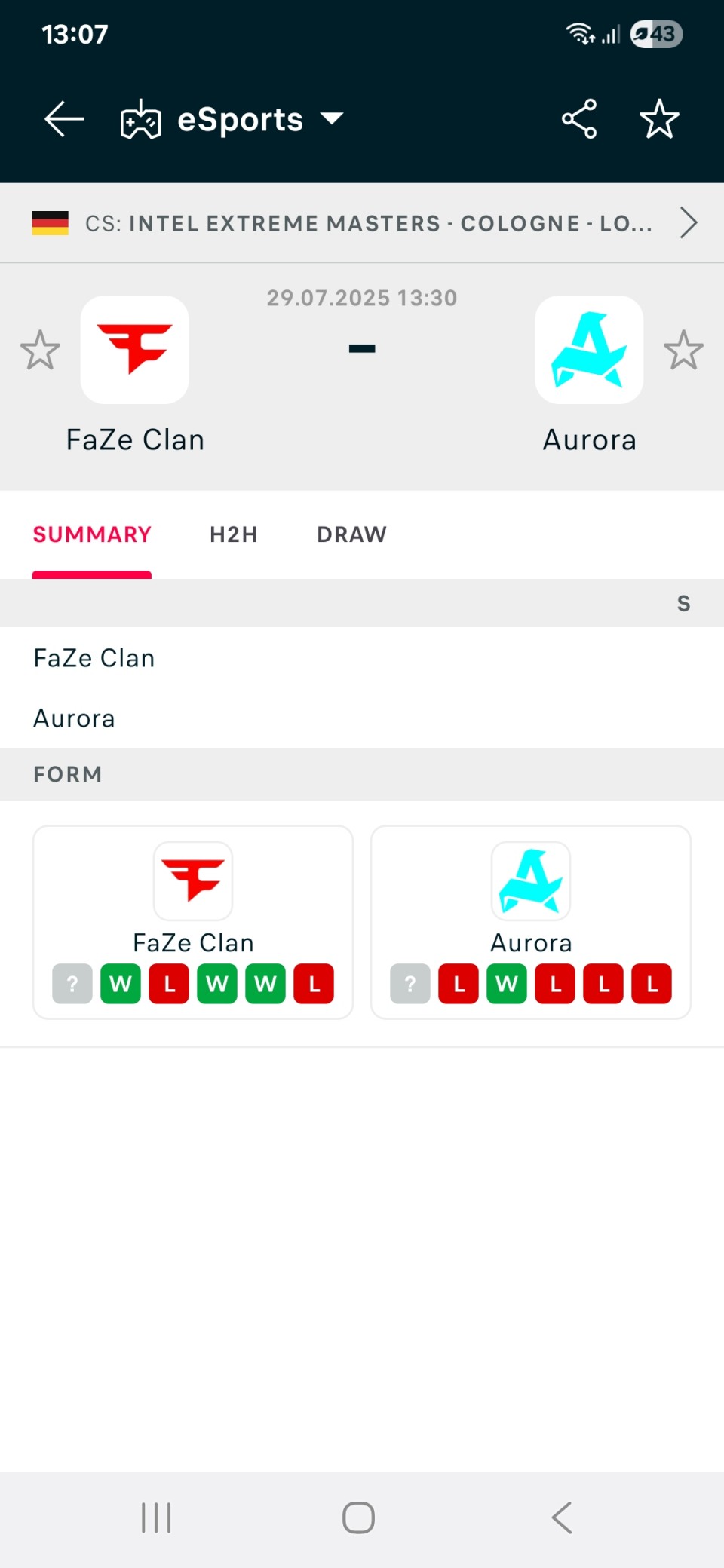Favorite Aurora with star toggle
The width and height of the screenshot is (724, 1568).
[x=683, y=350]
